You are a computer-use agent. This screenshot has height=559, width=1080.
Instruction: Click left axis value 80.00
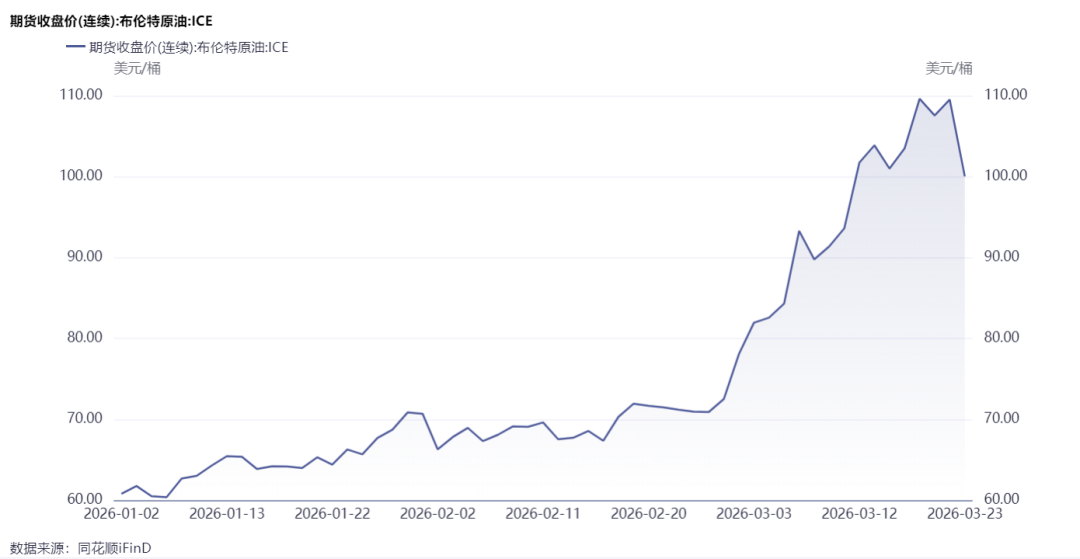tap(86, 338)
